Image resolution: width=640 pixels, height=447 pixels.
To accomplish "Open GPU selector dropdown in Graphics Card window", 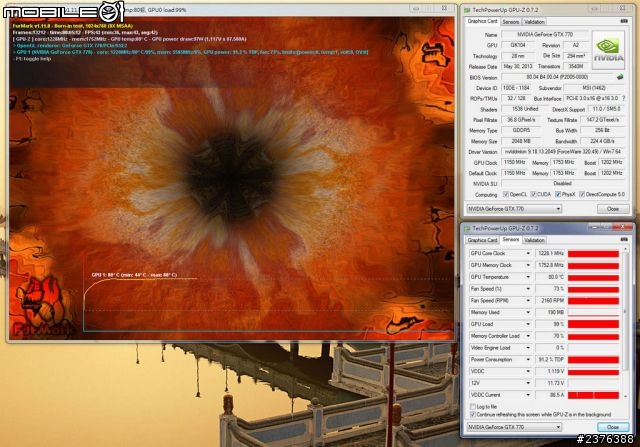I will point(514,209).
